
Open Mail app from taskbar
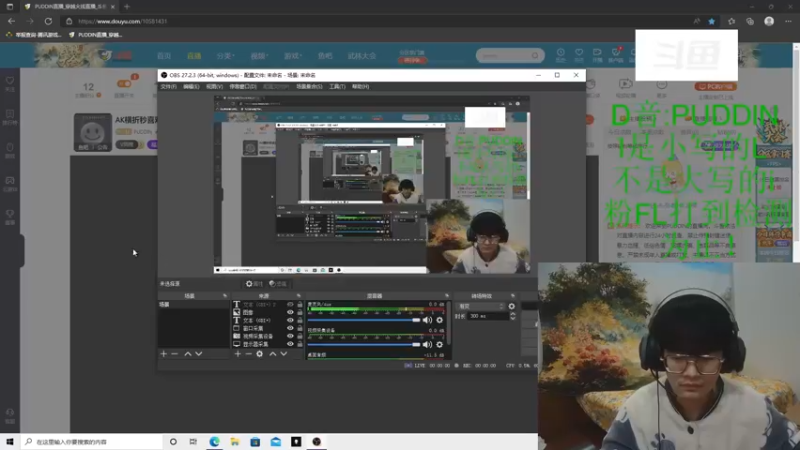coord(276,442)
